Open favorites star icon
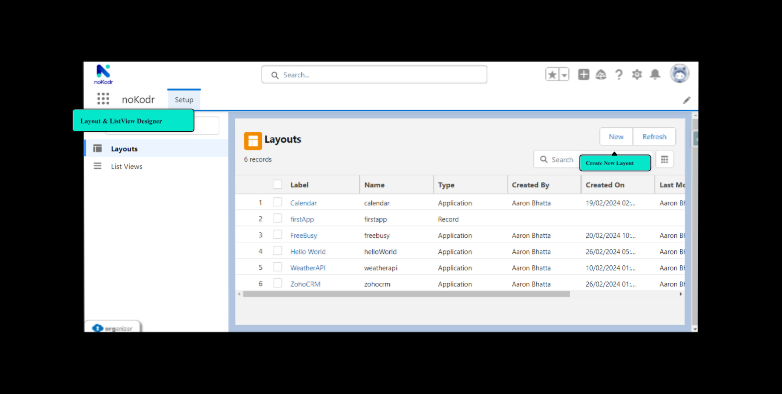This screenshot has height=394, width=782. [x=552, y=75]
